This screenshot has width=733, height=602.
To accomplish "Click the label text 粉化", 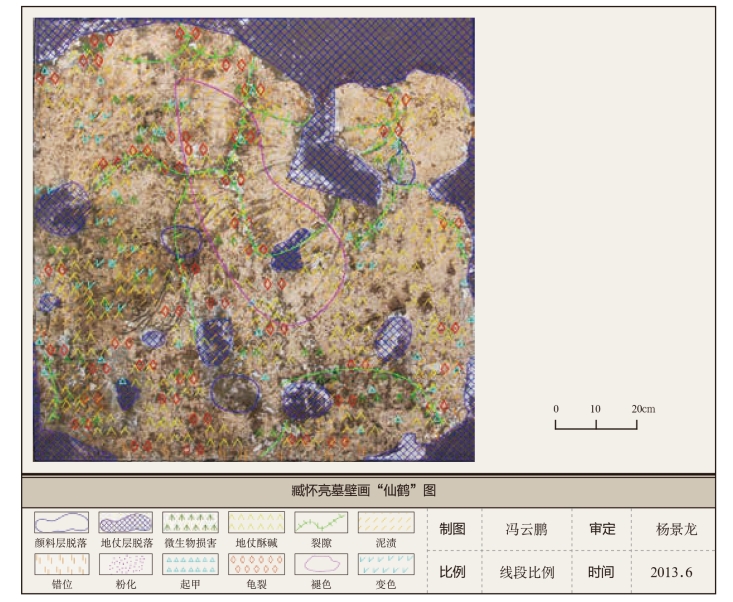I will (x=126, y=584).
